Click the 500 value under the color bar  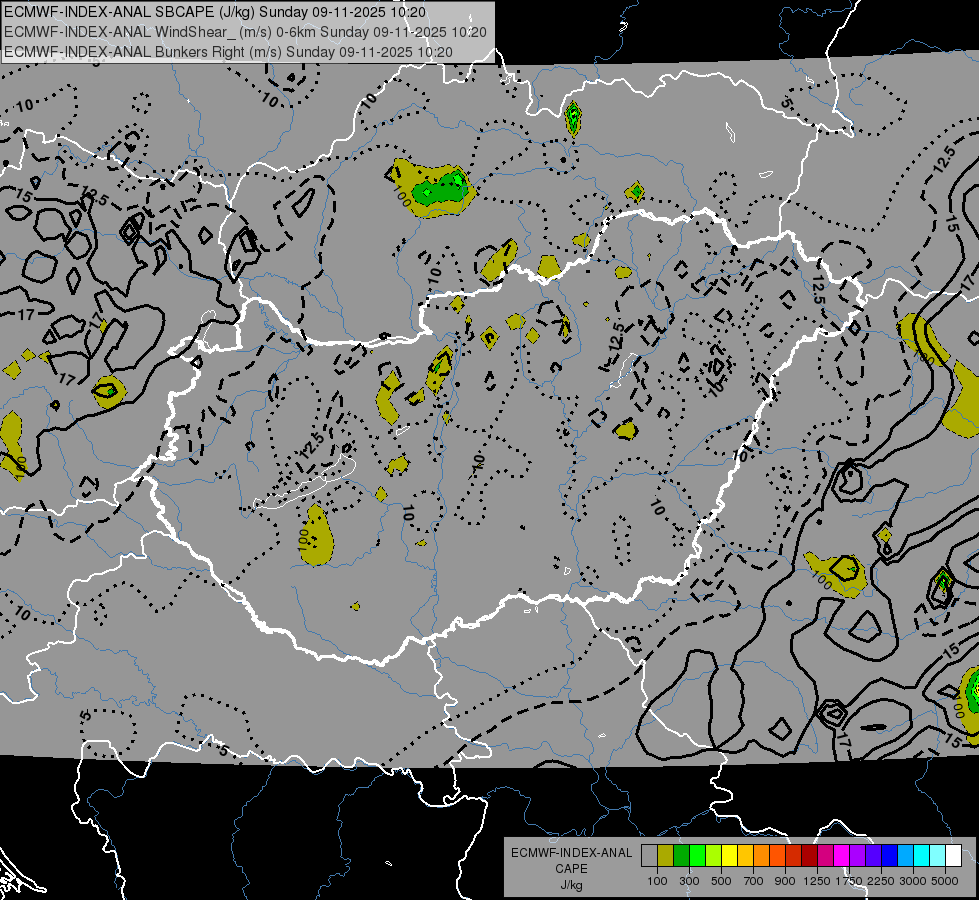point(721,881)
